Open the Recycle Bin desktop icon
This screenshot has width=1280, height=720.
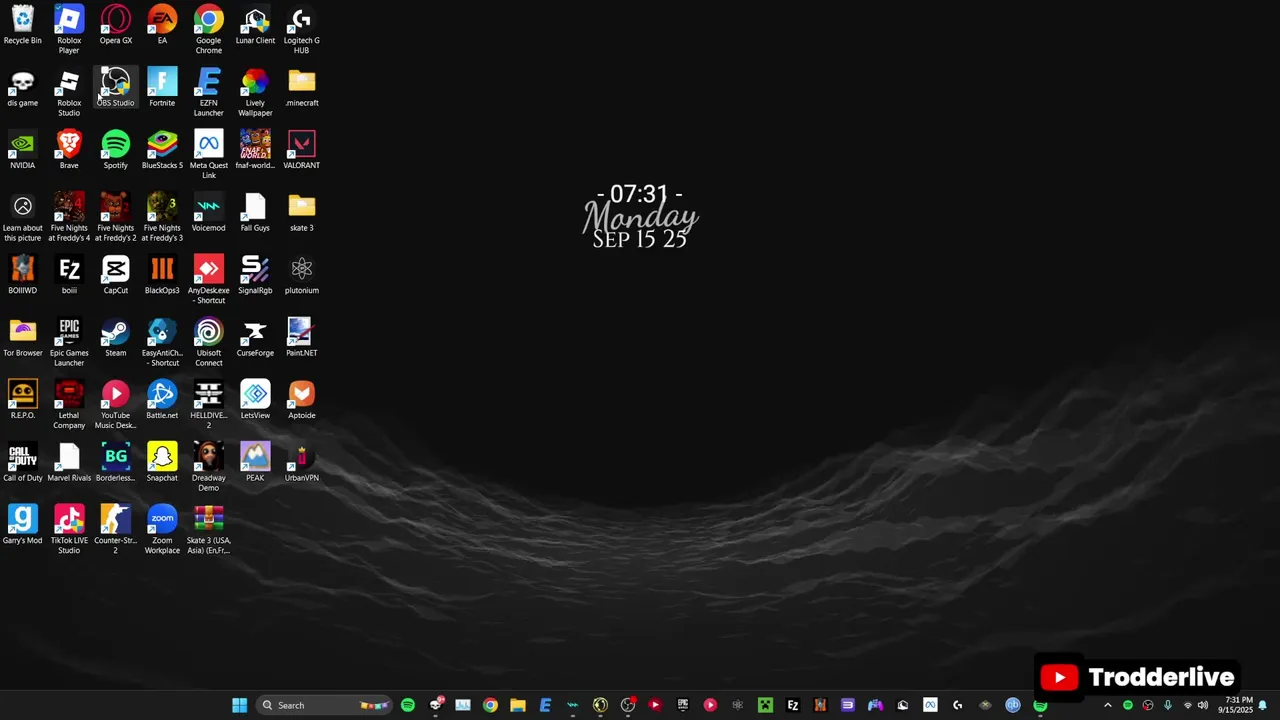point(22,27)
